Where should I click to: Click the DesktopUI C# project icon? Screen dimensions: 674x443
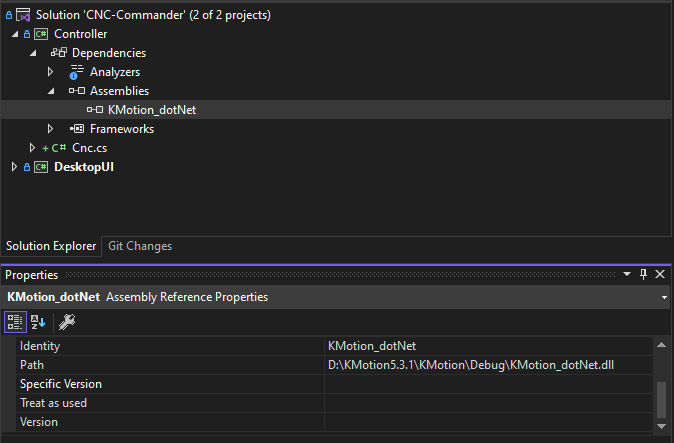click(41, 167)
